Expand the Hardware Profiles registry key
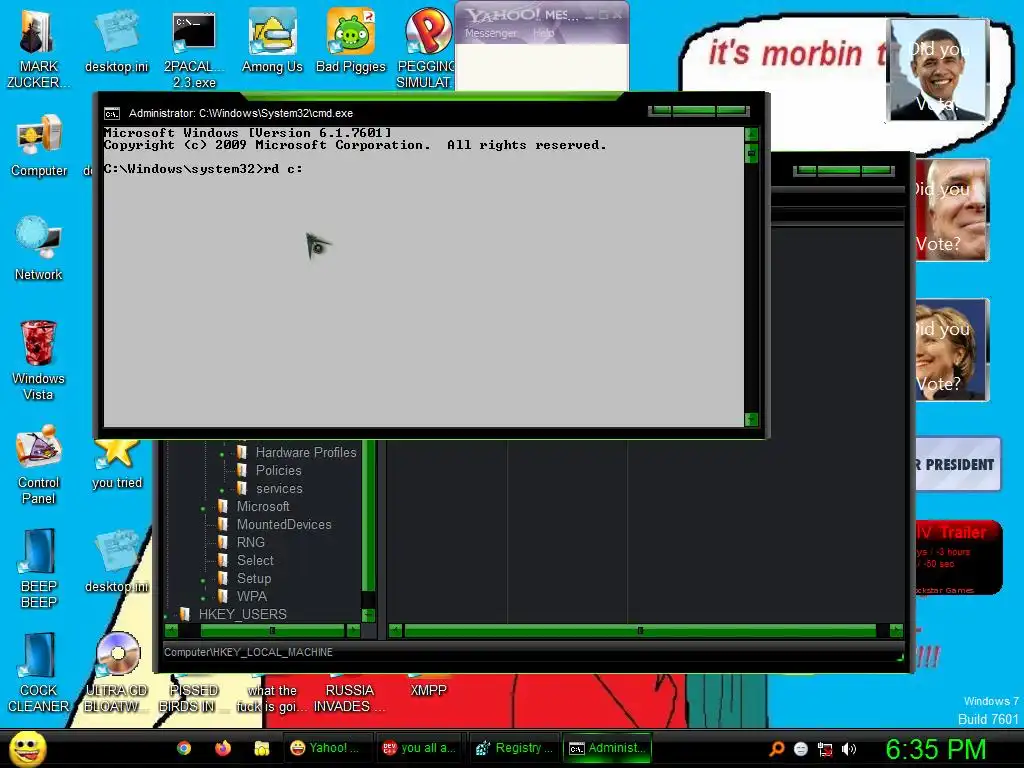This screenshot has height=768, width=1024. pyautogui.click(x=222, y=453)
